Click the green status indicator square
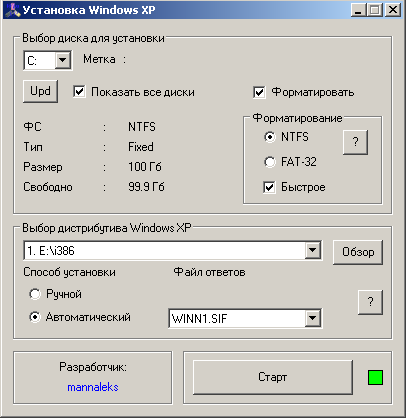 (x=375, y=377)
